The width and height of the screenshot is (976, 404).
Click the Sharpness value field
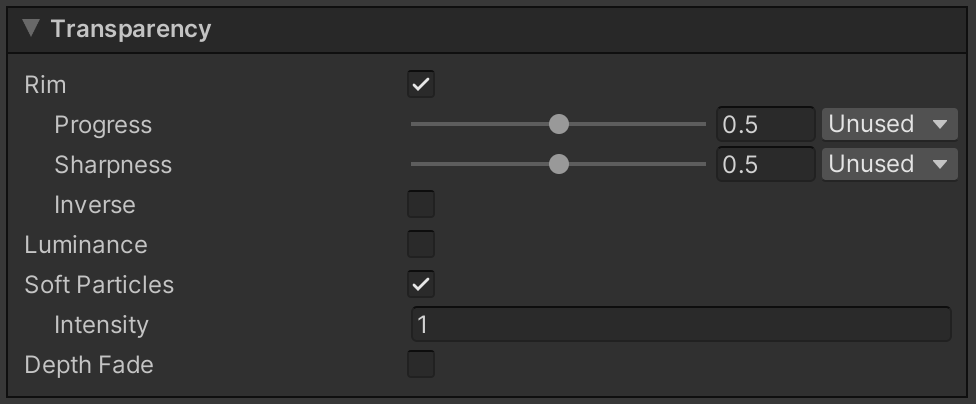pos(765,165)
